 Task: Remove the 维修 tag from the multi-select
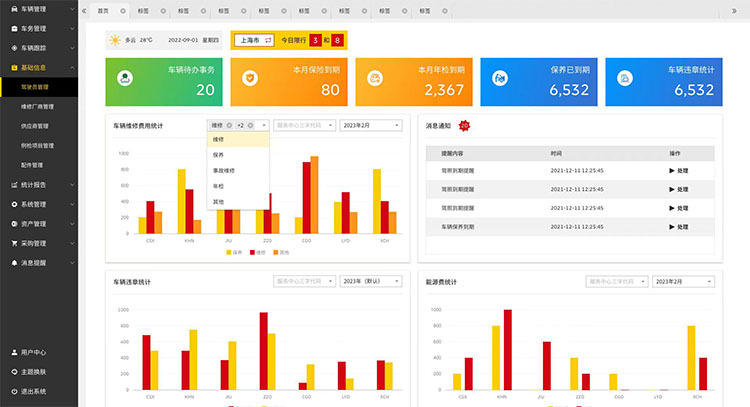[229, 125]
